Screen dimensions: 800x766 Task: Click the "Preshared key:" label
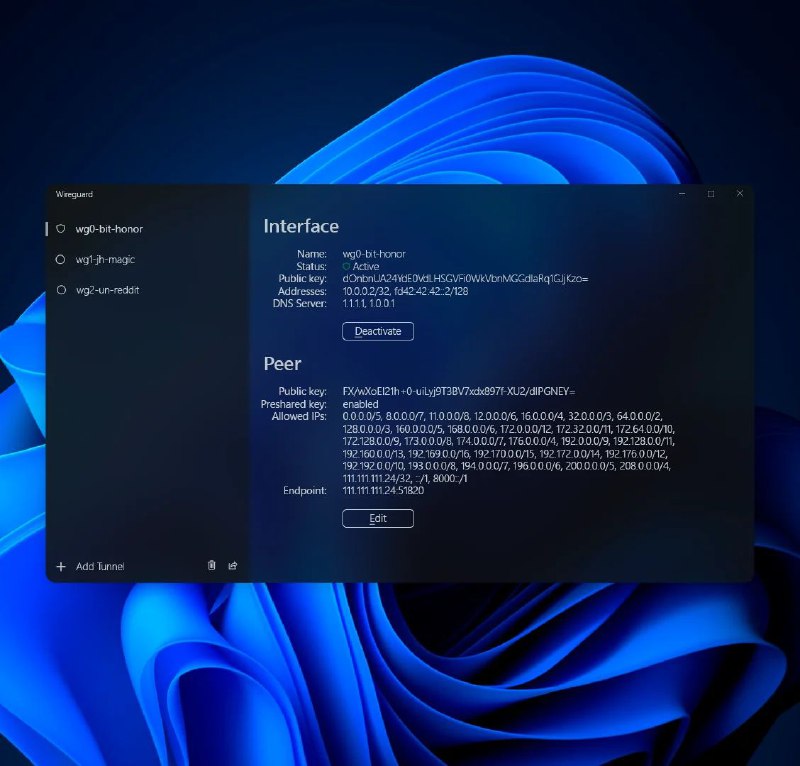pyautogui.click(x=293, y=404)
